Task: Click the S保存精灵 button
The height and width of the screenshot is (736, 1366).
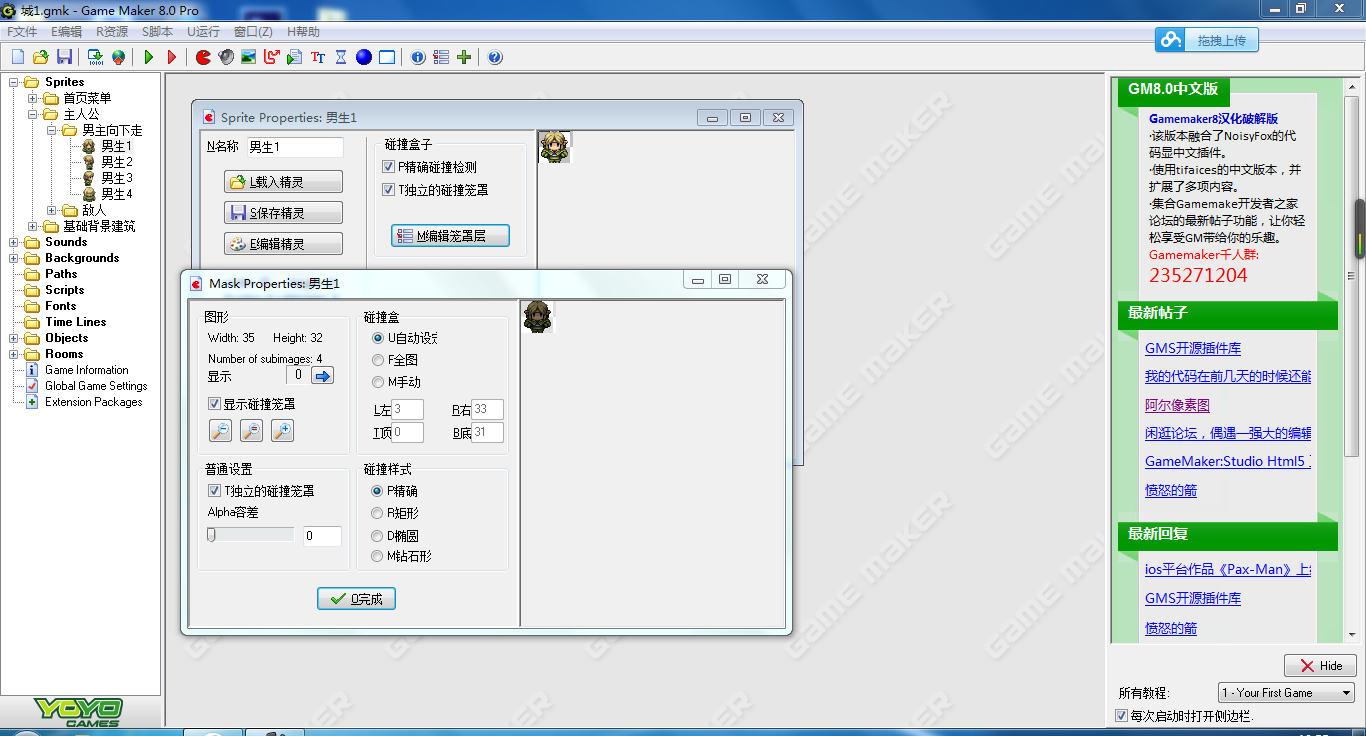Action: (283, 213)
